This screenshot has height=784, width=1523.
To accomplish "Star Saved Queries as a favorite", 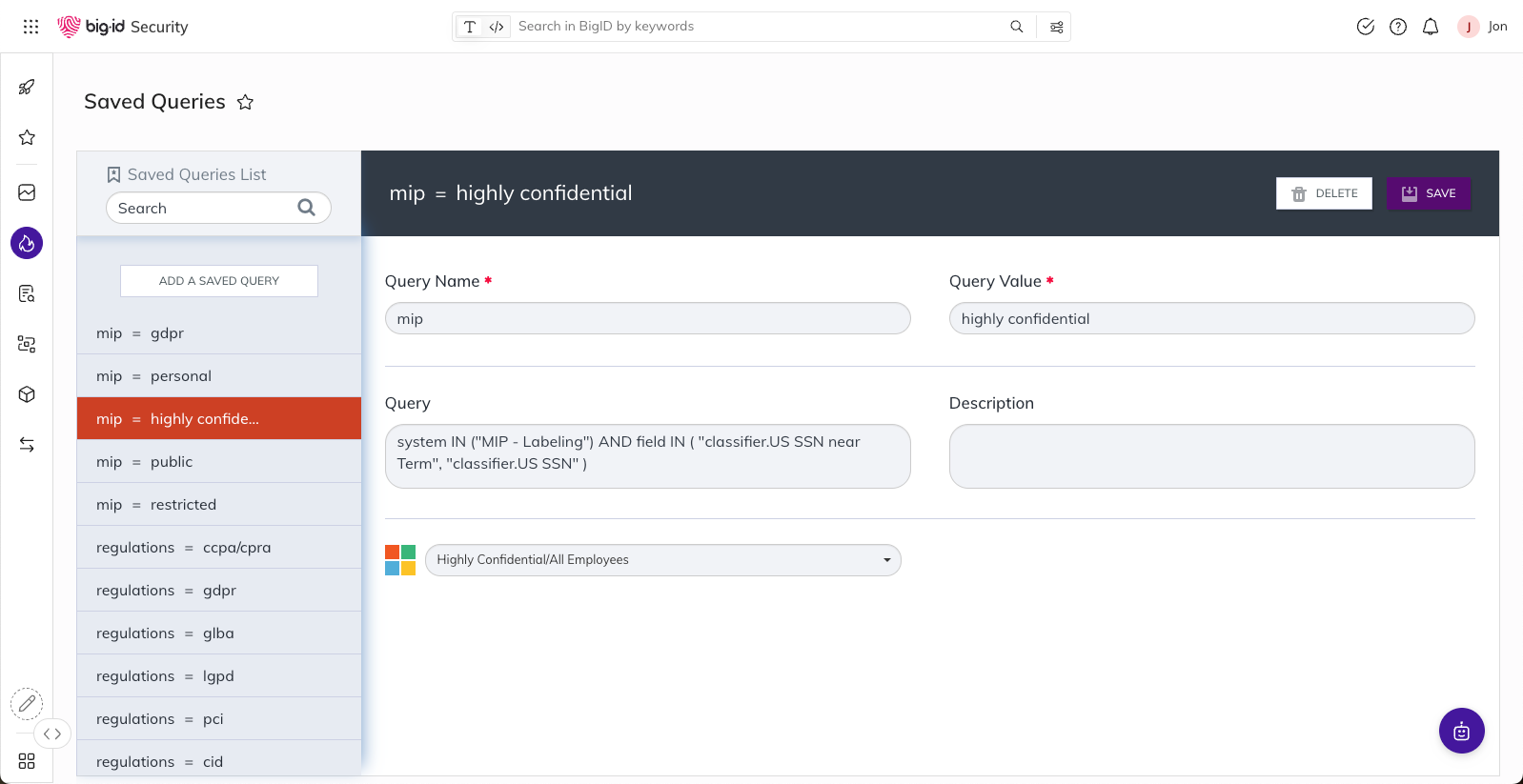I will click(245, 102).
